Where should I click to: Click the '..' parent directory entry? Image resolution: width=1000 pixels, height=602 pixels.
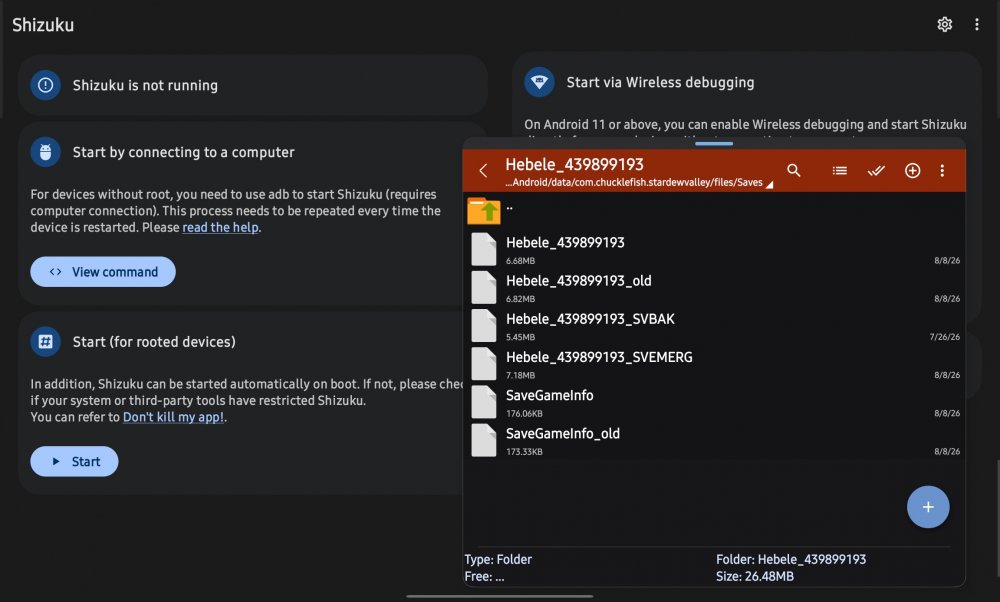click(x=714, y=210)
